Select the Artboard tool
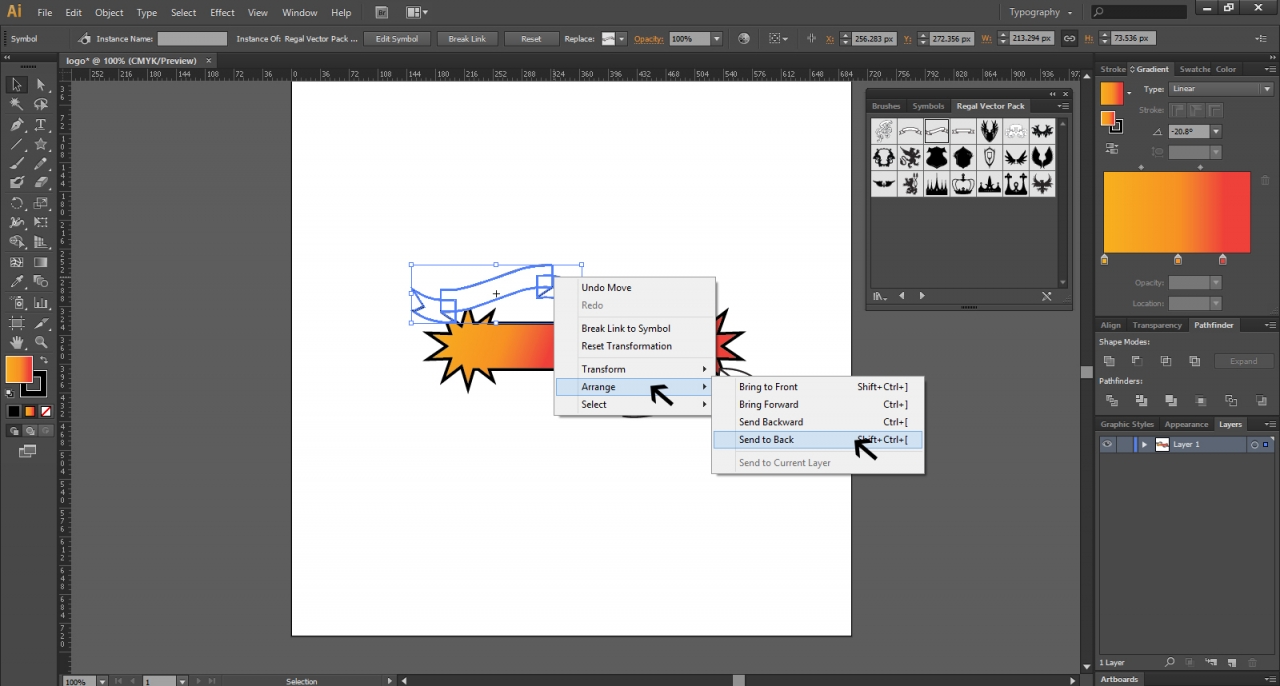This screenshot has width=1280, height=686. click(x=17, y=323)
